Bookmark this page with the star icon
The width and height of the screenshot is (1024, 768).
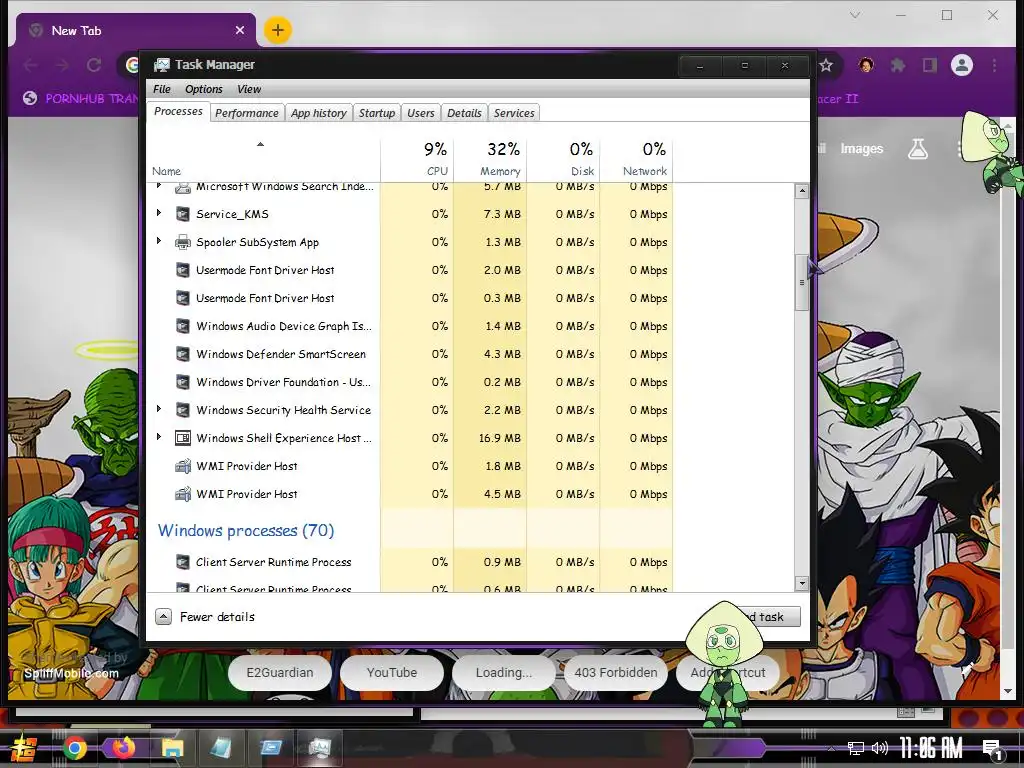825,65
